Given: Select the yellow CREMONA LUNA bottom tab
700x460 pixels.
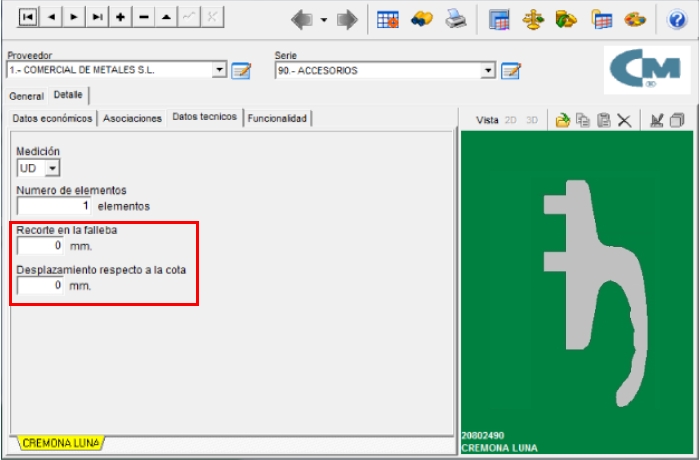Looking at the screenshot, I should click(61, 443).
